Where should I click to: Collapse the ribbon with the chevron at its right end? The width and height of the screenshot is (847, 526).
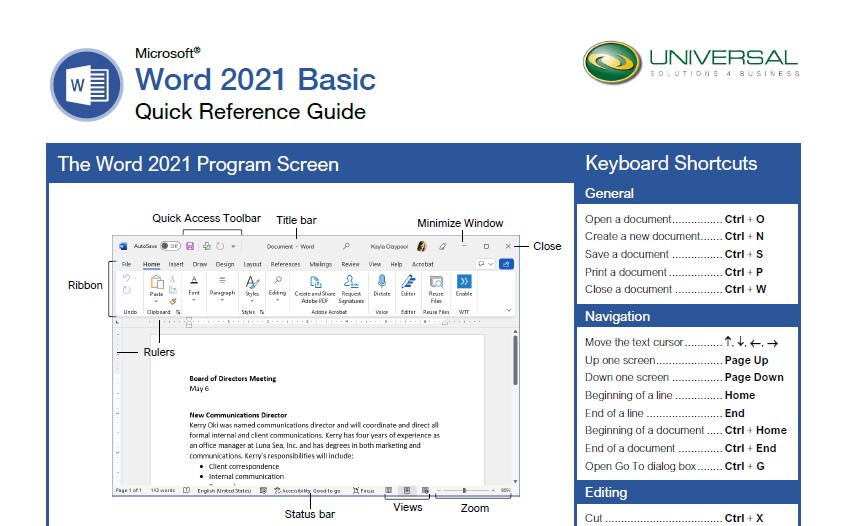[509, 311]
